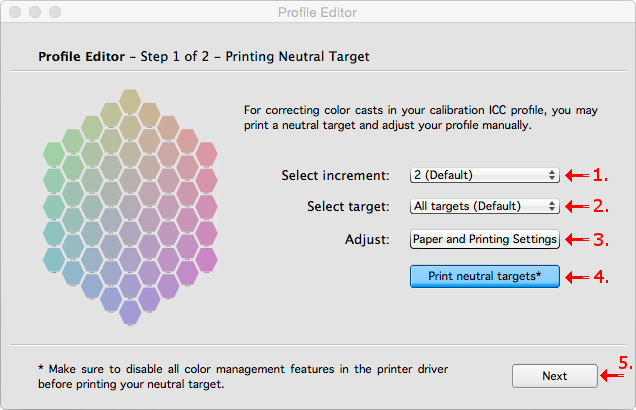Click red arrow number 2 beside target
Screen dimensions: 636x410
pos(578,207)
